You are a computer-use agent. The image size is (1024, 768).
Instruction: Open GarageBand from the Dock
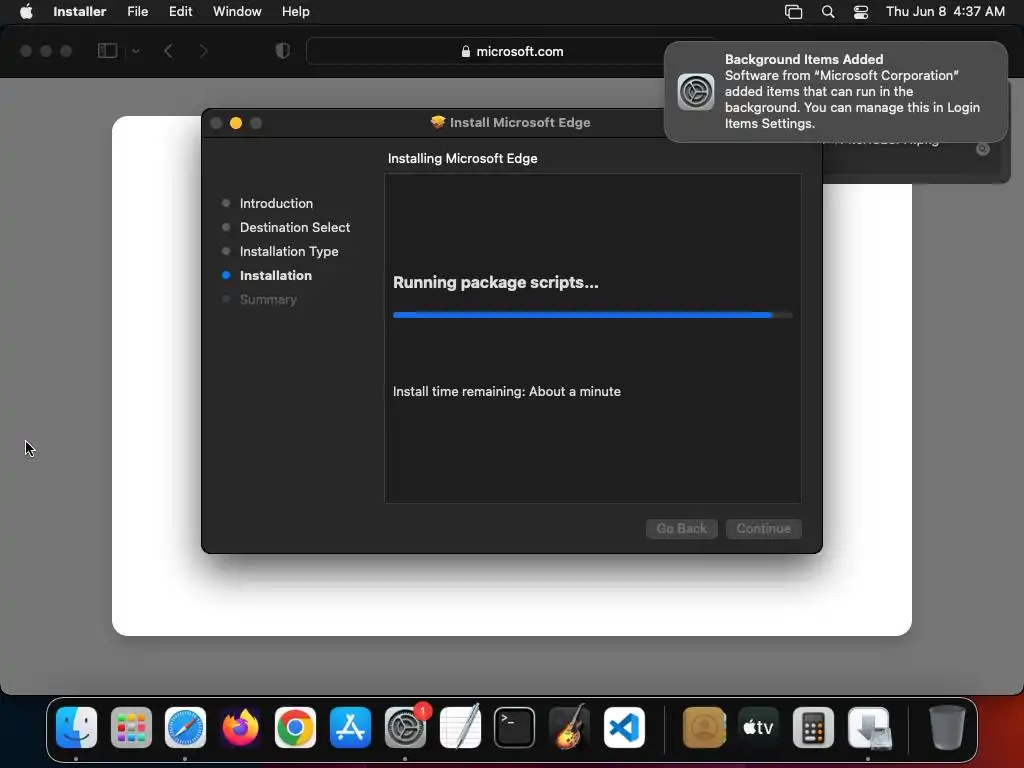[569, 728]
